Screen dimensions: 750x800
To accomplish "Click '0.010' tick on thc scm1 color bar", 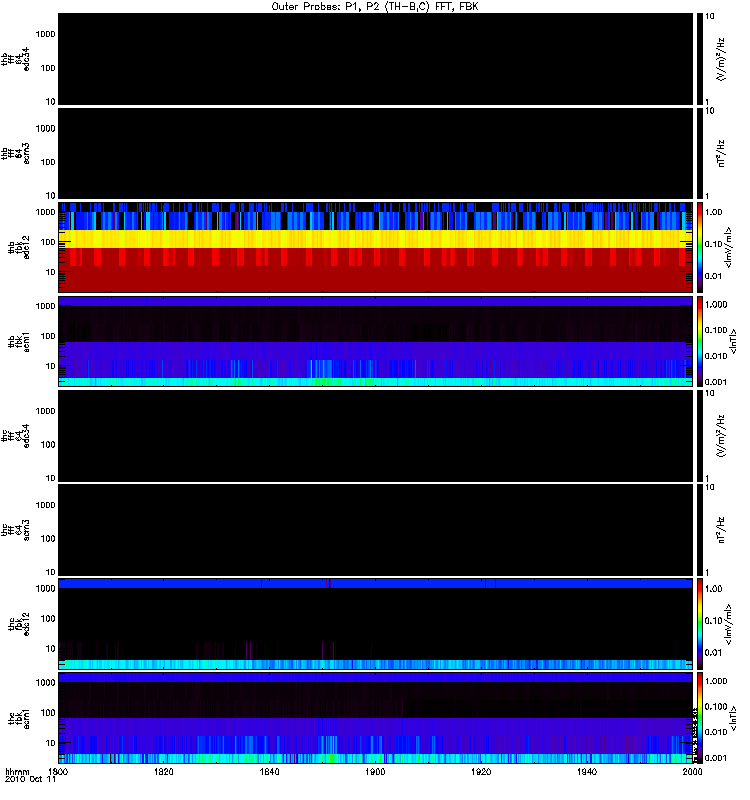I will click(x=716, y=732).
